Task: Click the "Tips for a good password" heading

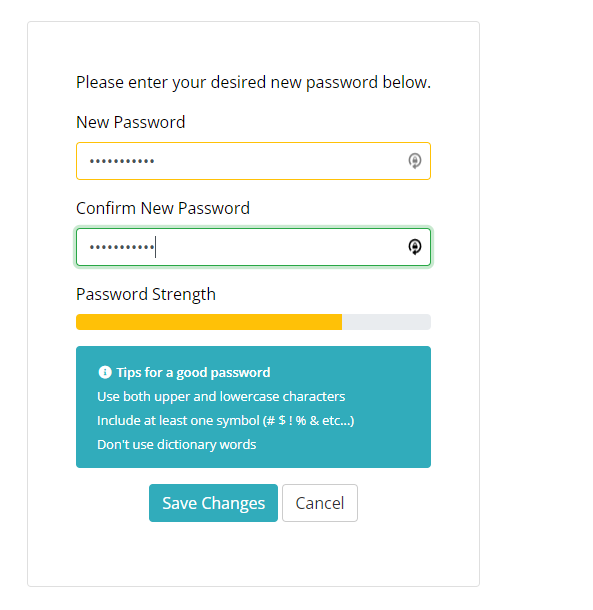Action: [193, 373]
